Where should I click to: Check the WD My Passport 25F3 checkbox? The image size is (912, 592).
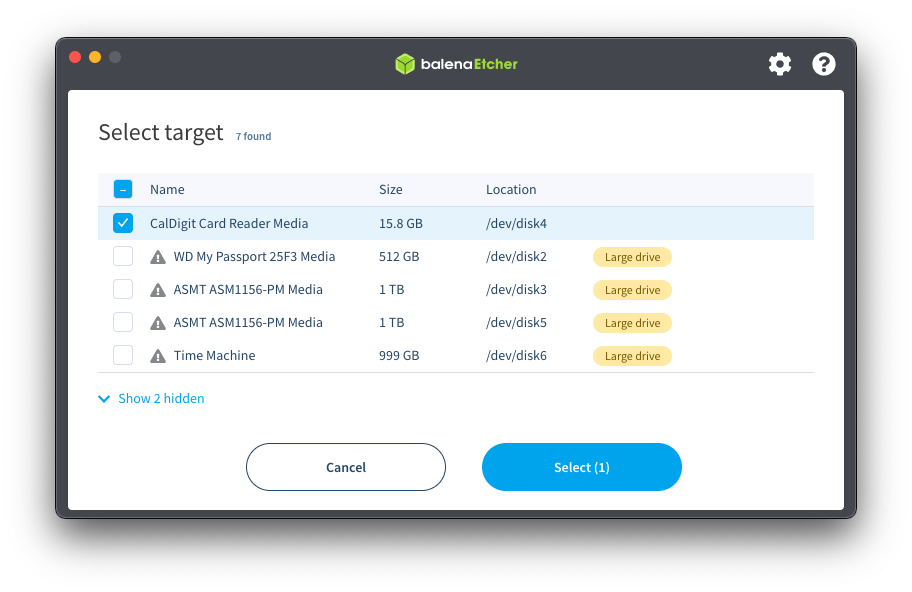point(123,257)
